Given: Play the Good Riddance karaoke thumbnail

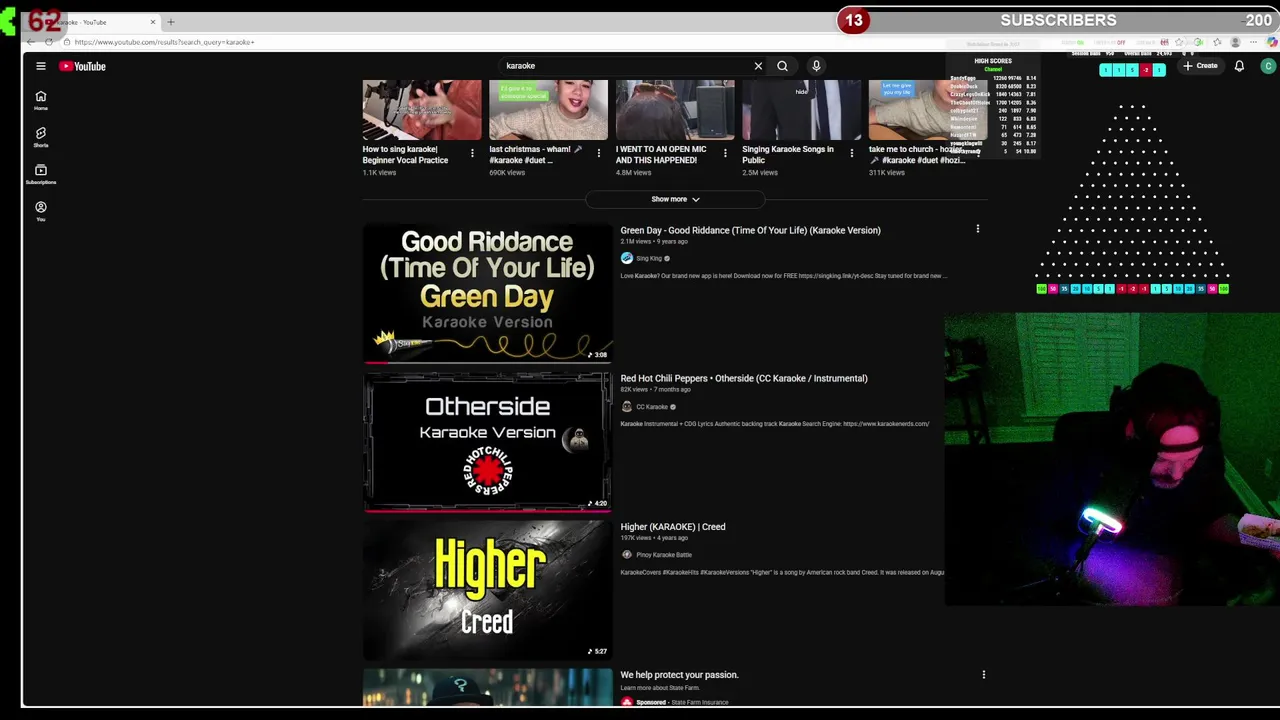Looking at the screenshot, I should (x=487, y=292).
